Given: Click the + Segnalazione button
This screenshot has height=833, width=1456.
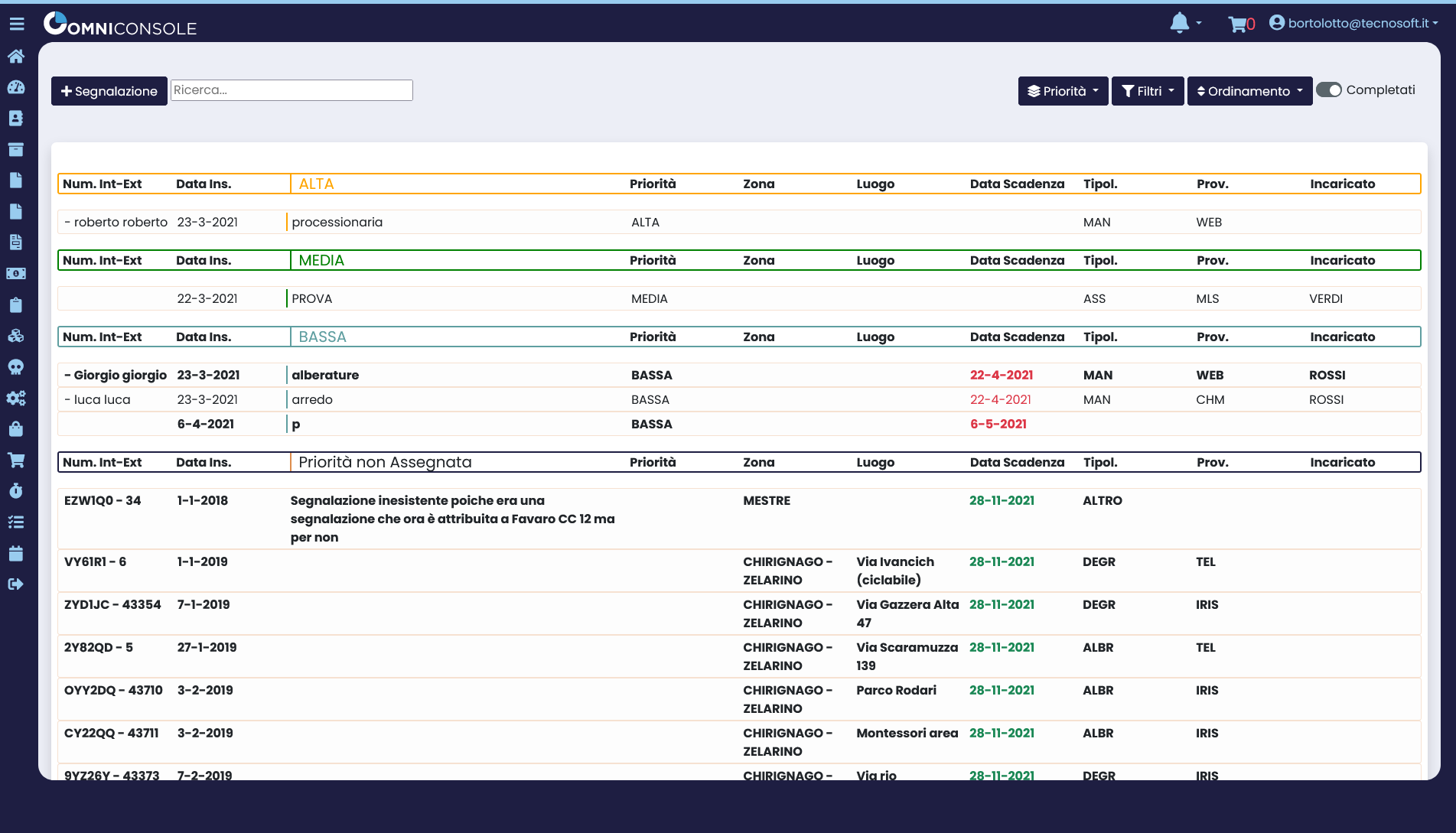Looking at the screenshot, I should pos(109,91).
